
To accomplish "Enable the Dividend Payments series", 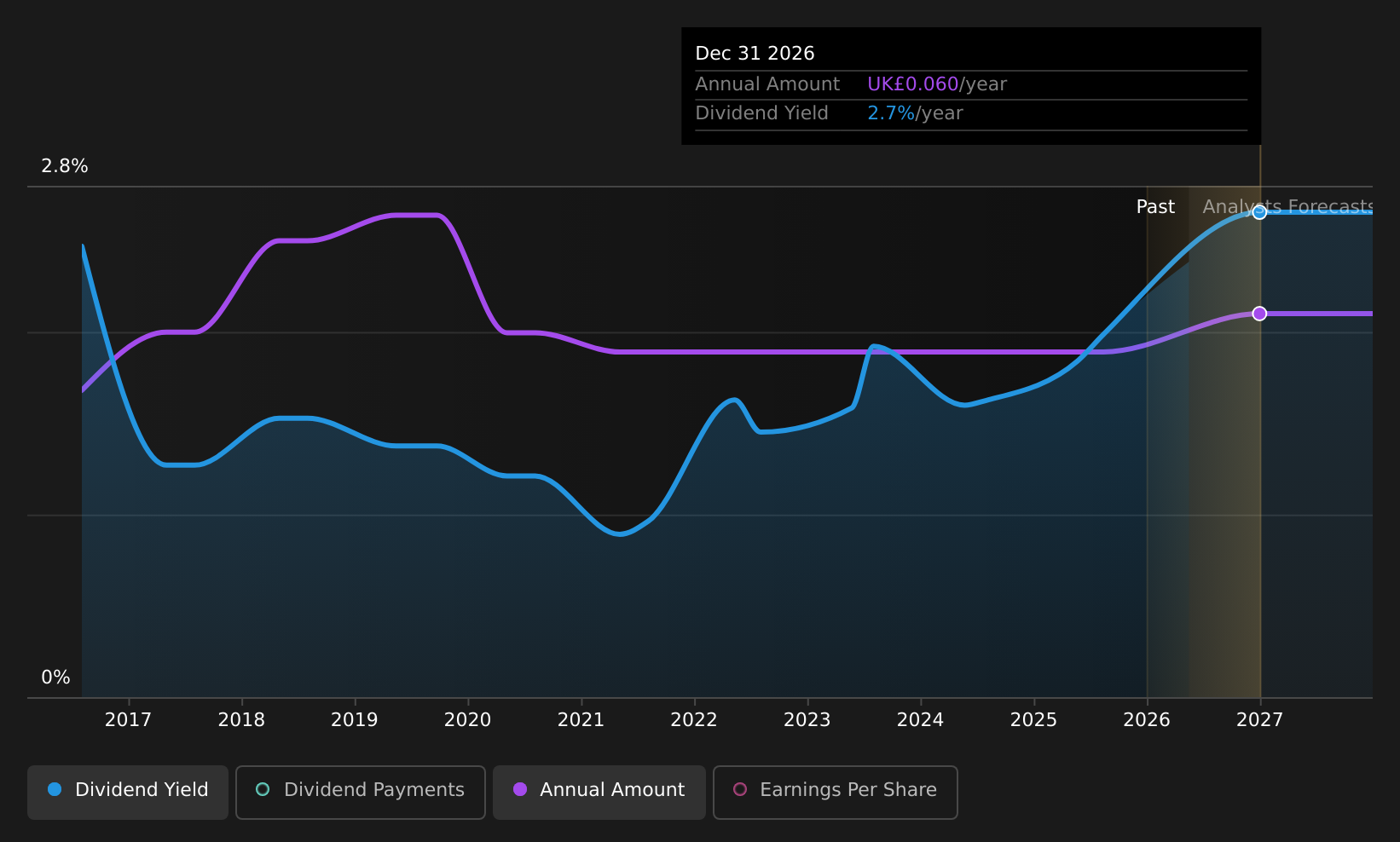I will tap(360, 792).
